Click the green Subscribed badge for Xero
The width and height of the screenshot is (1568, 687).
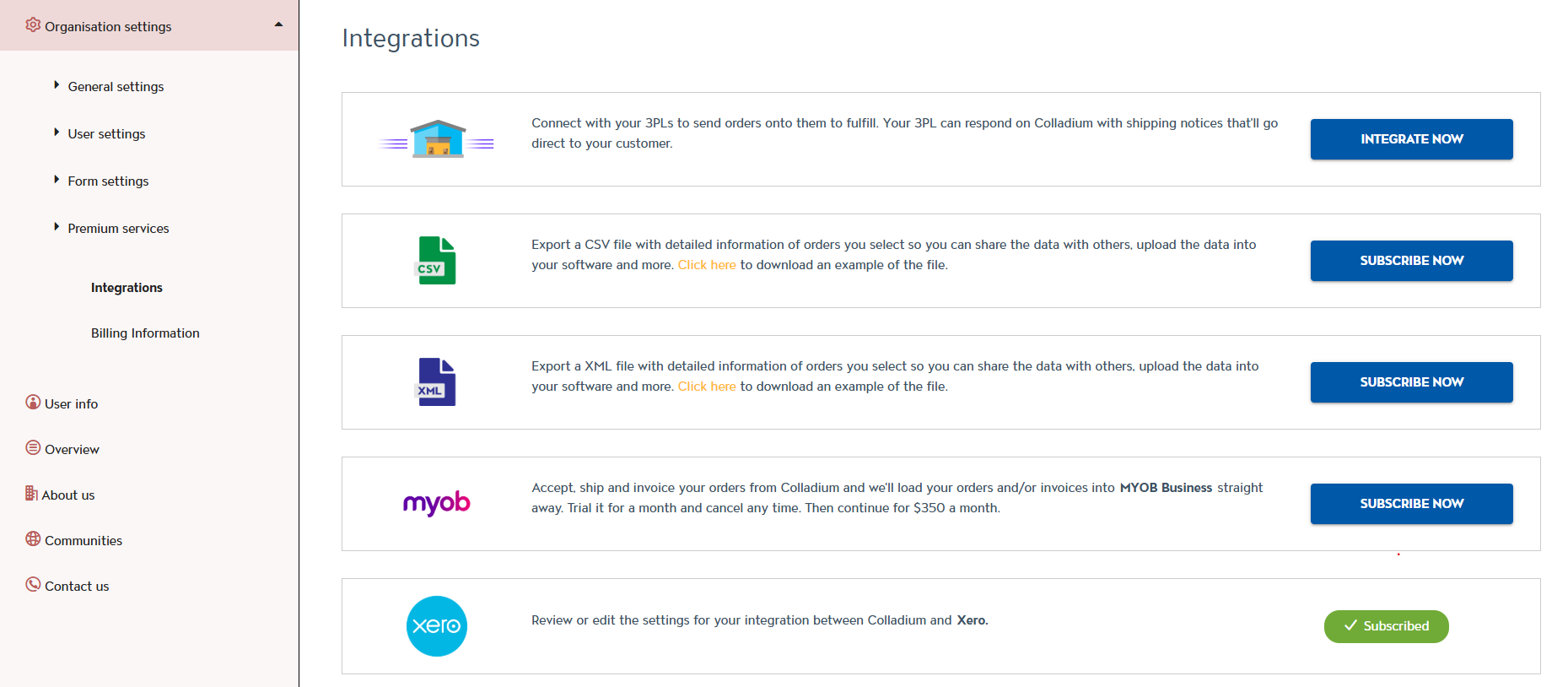1386,626
